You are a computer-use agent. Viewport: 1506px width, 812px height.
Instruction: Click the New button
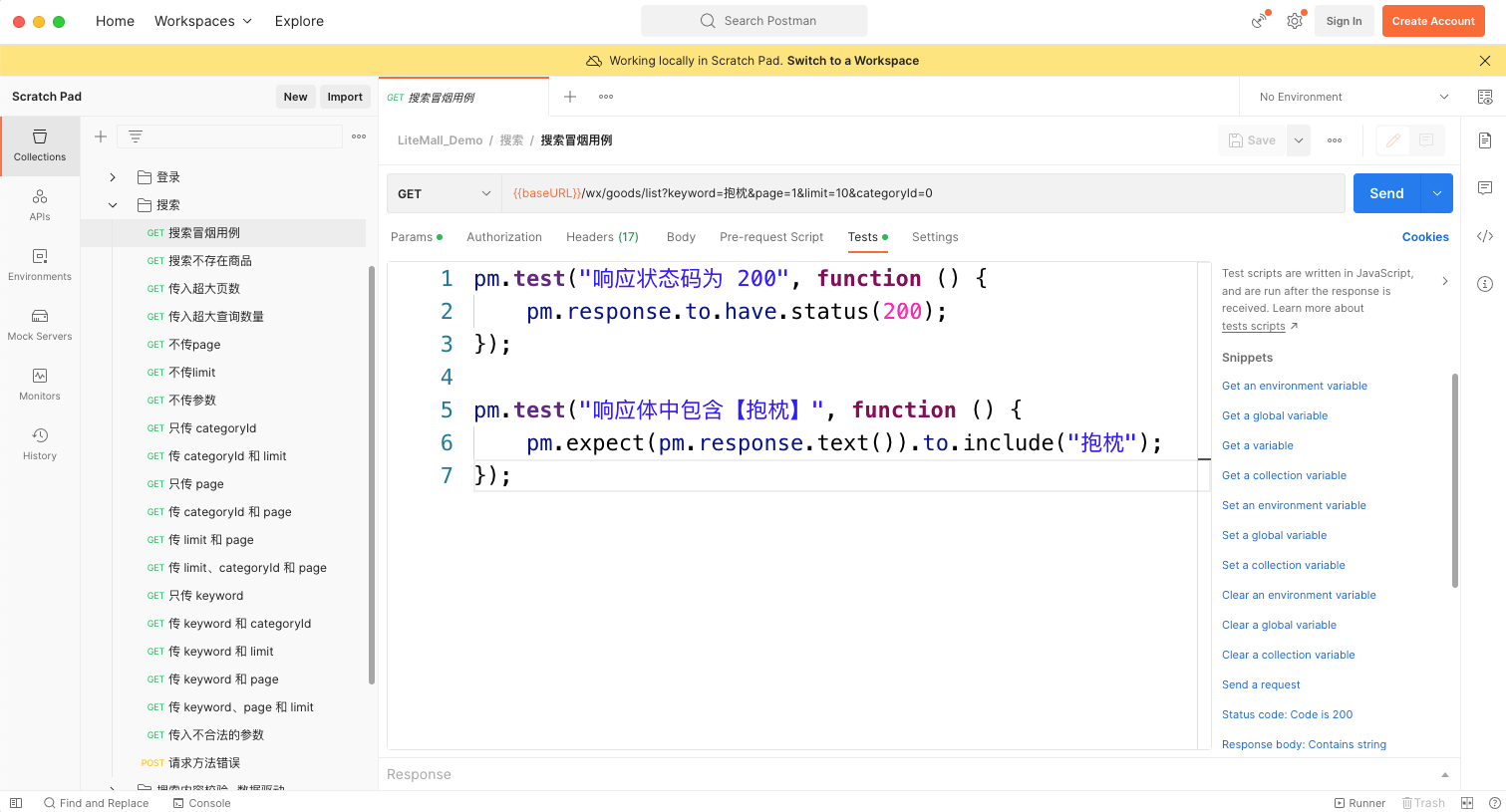[x=295, y=97]
